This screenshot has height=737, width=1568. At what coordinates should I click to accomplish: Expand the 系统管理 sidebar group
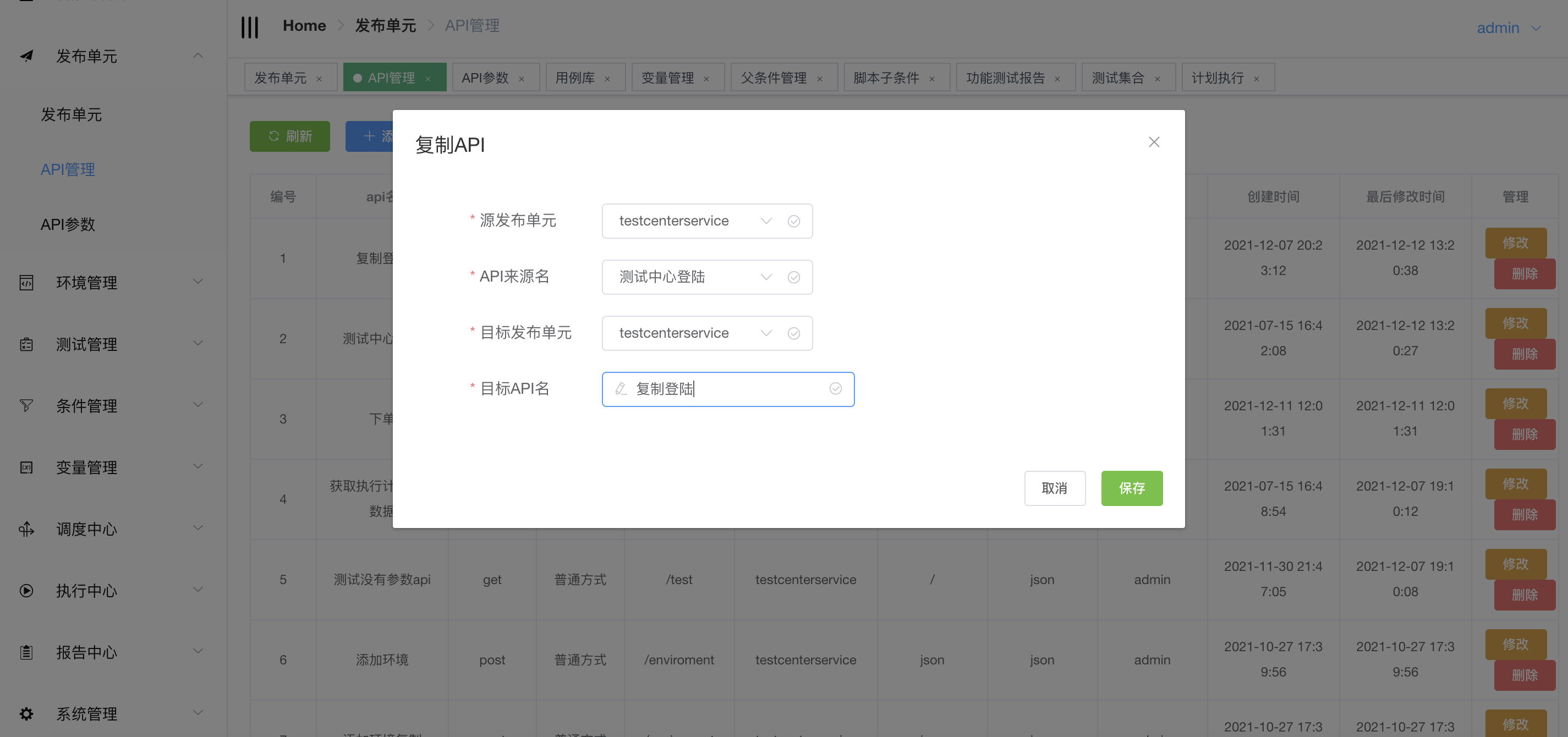pos(198,713)
